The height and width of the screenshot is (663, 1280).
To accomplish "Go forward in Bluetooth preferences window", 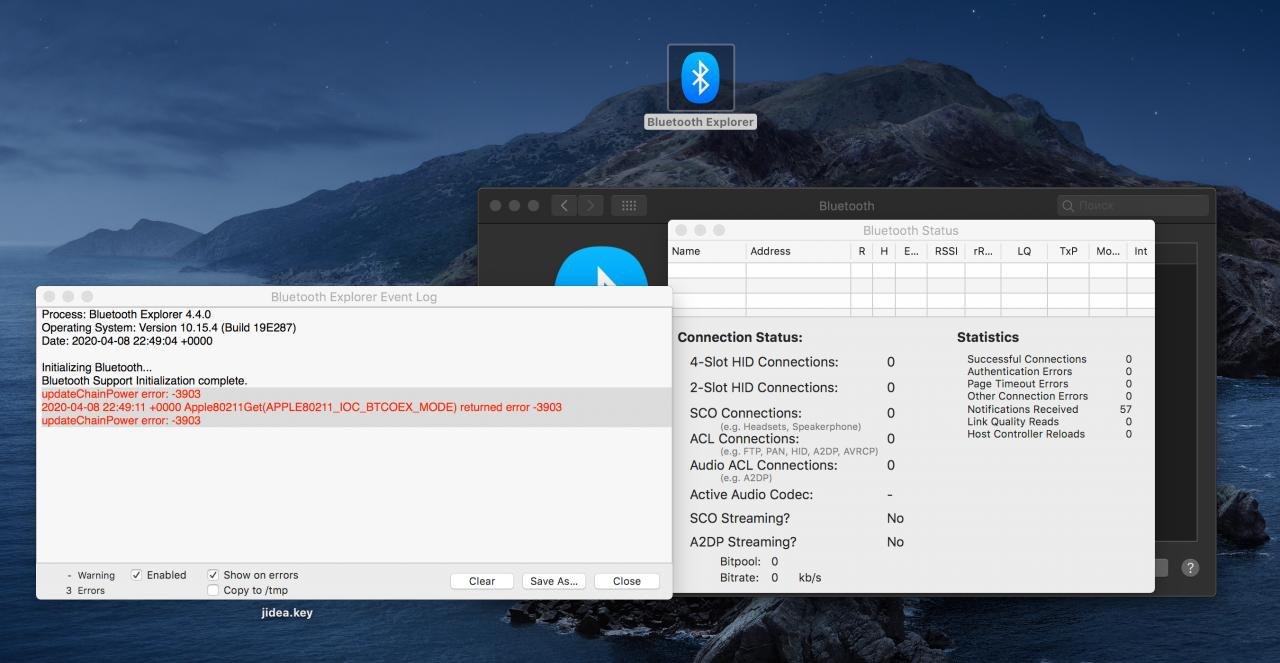I will tap(591, 205).
